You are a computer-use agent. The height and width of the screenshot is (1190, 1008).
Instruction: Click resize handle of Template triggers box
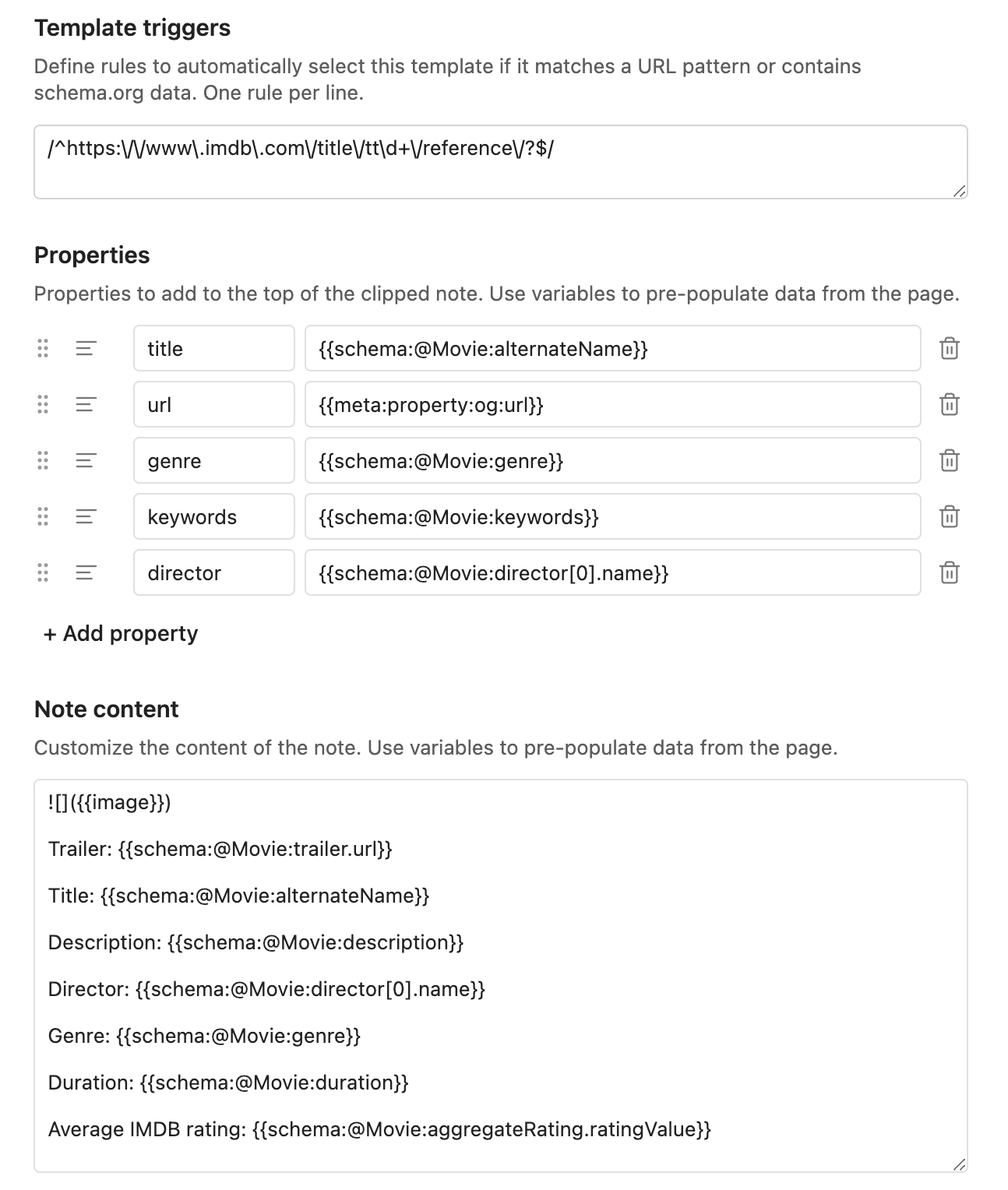960,192
